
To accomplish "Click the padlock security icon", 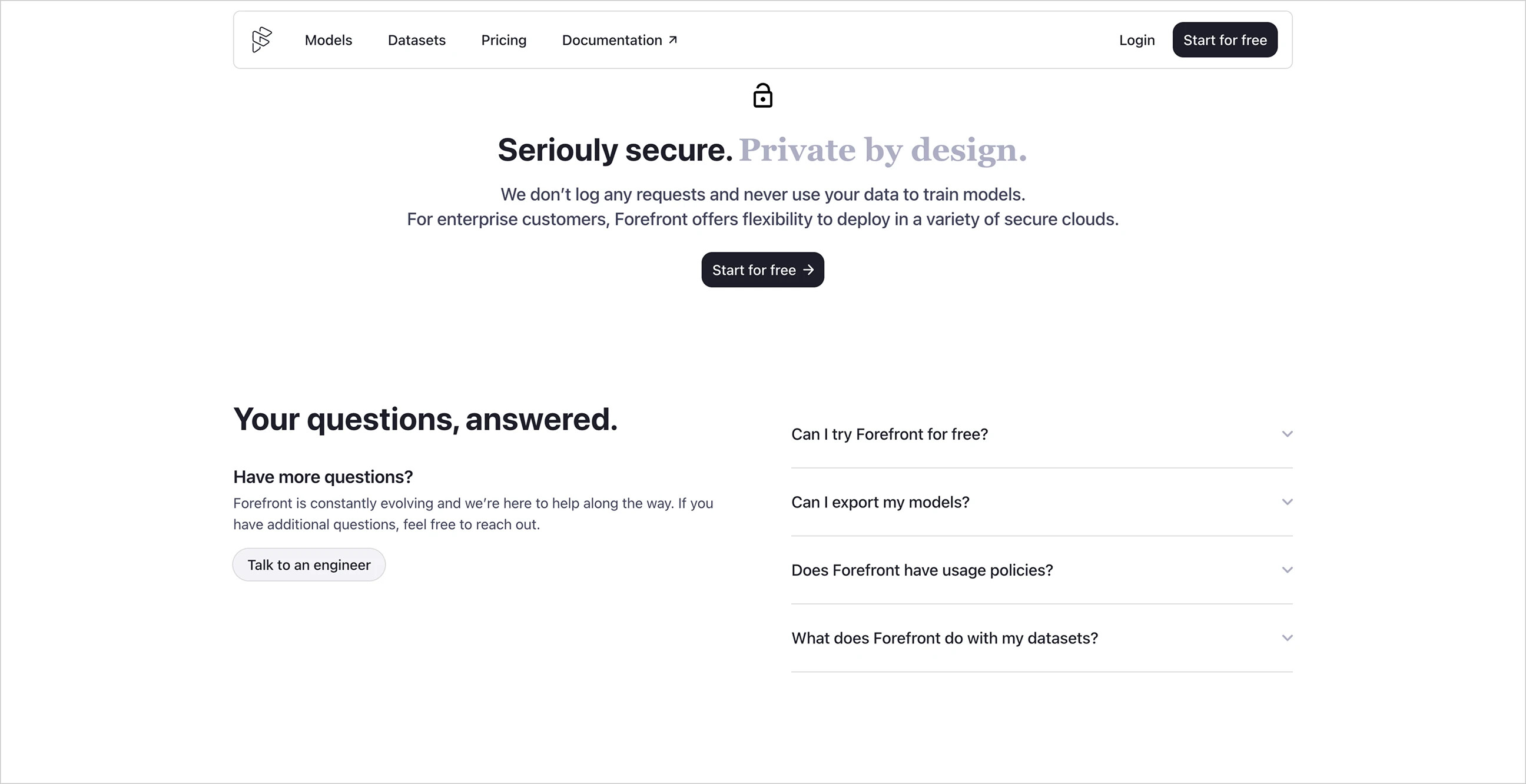I will pyautogui.click(x=762, y=95).
